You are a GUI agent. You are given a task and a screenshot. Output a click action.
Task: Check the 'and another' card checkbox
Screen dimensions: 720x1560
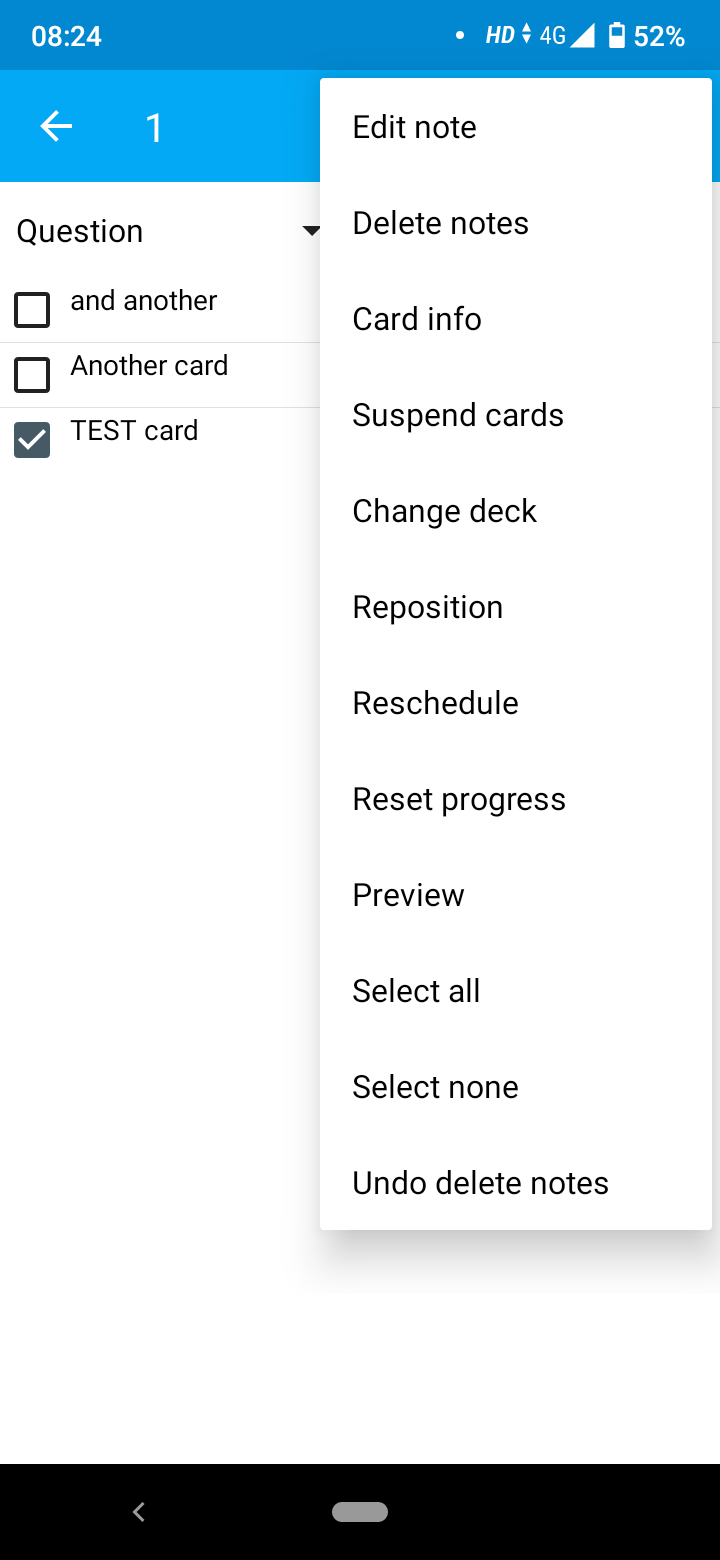tap(32, 310)
